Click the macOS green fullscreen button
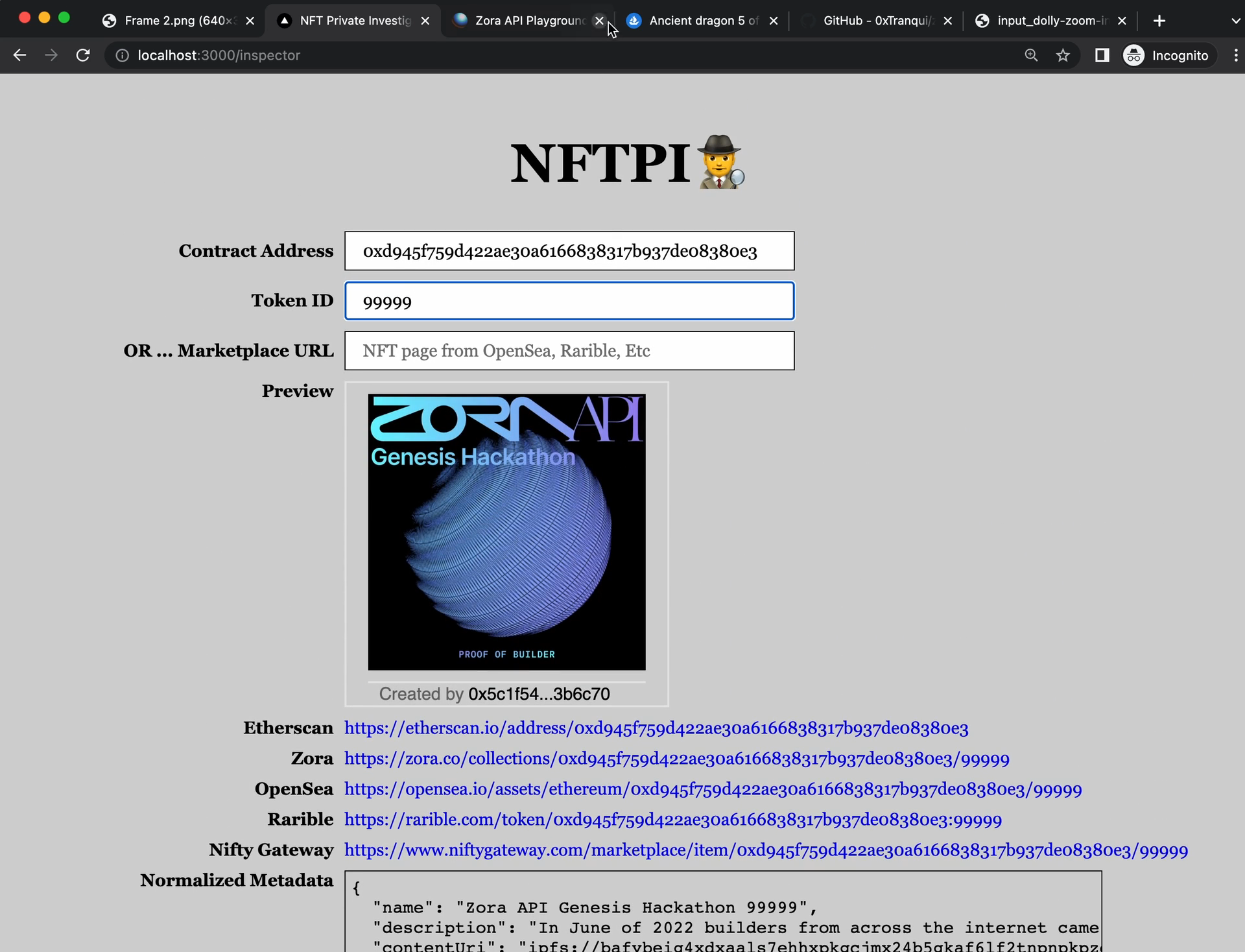Viewport: 1245px width, 952px height. 64,18
